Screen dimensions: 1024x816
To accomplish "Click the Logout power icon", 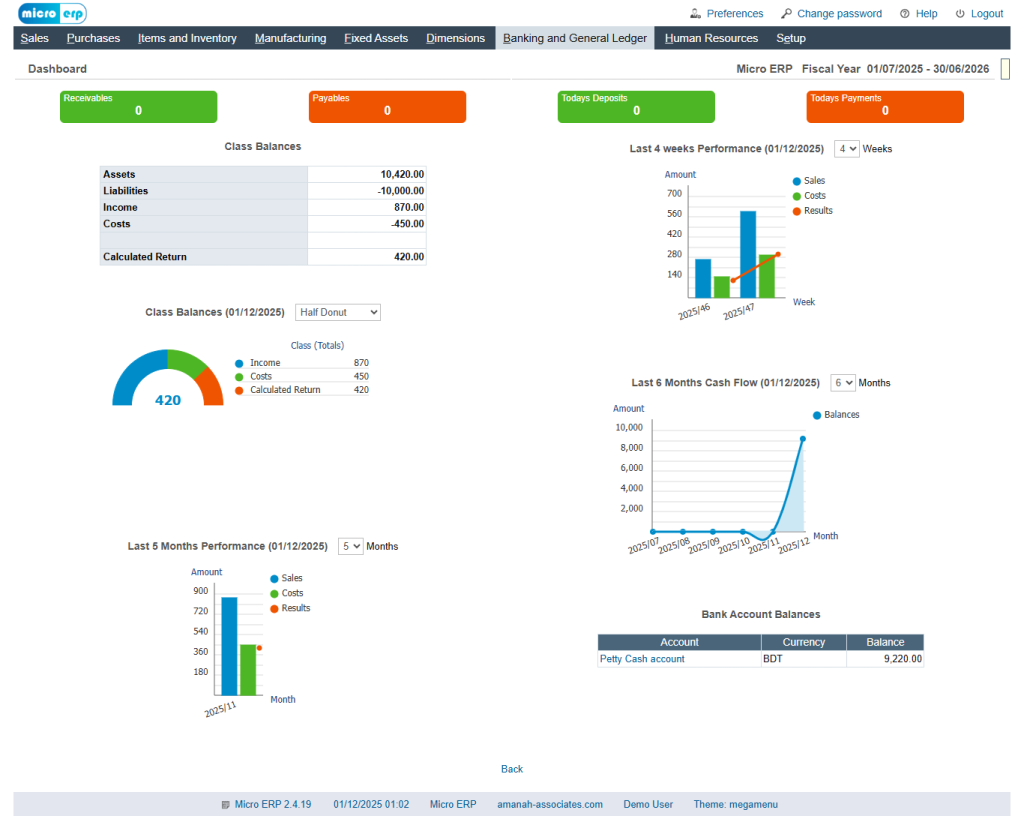I will (x=960, y=14).
